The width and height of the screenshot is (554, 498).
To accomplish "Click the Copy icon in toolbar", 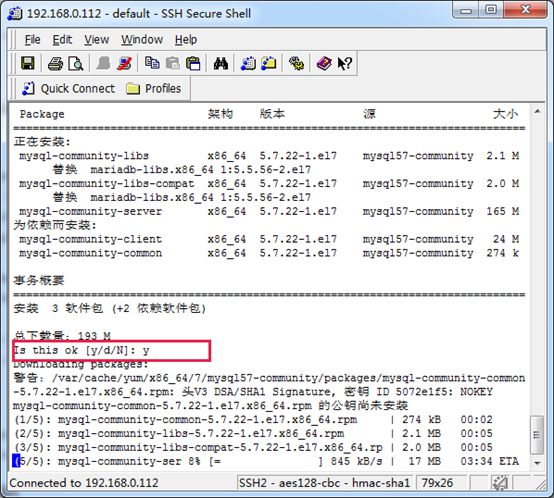I will pos(152,64).
